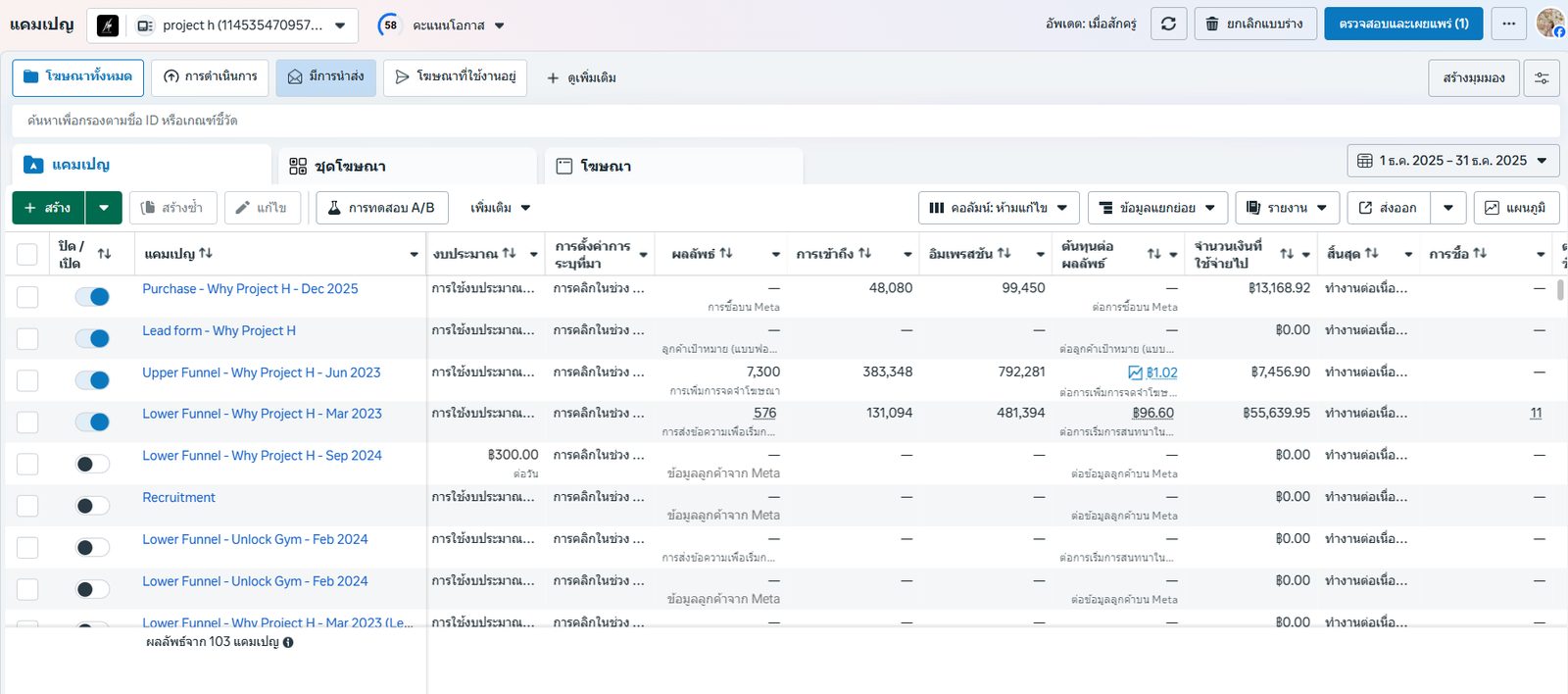Turn off Purchase - Why Project H campaign toggle
Image resolution: width=1568 pixels, height=694 pixels.
[93, 297]
